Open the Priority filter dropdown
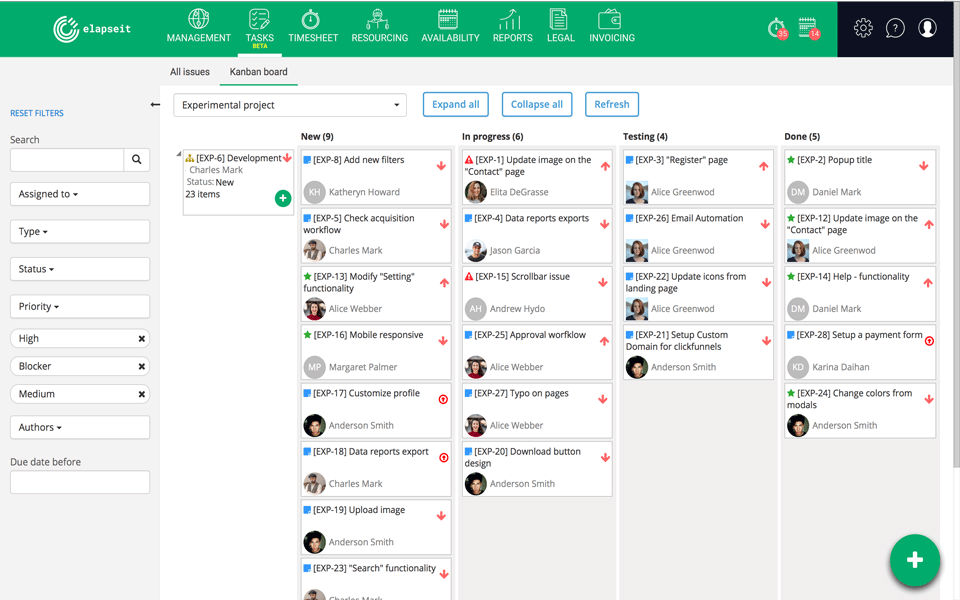The width and height of the screenshot is (960, 600). (x=80, y=306)
